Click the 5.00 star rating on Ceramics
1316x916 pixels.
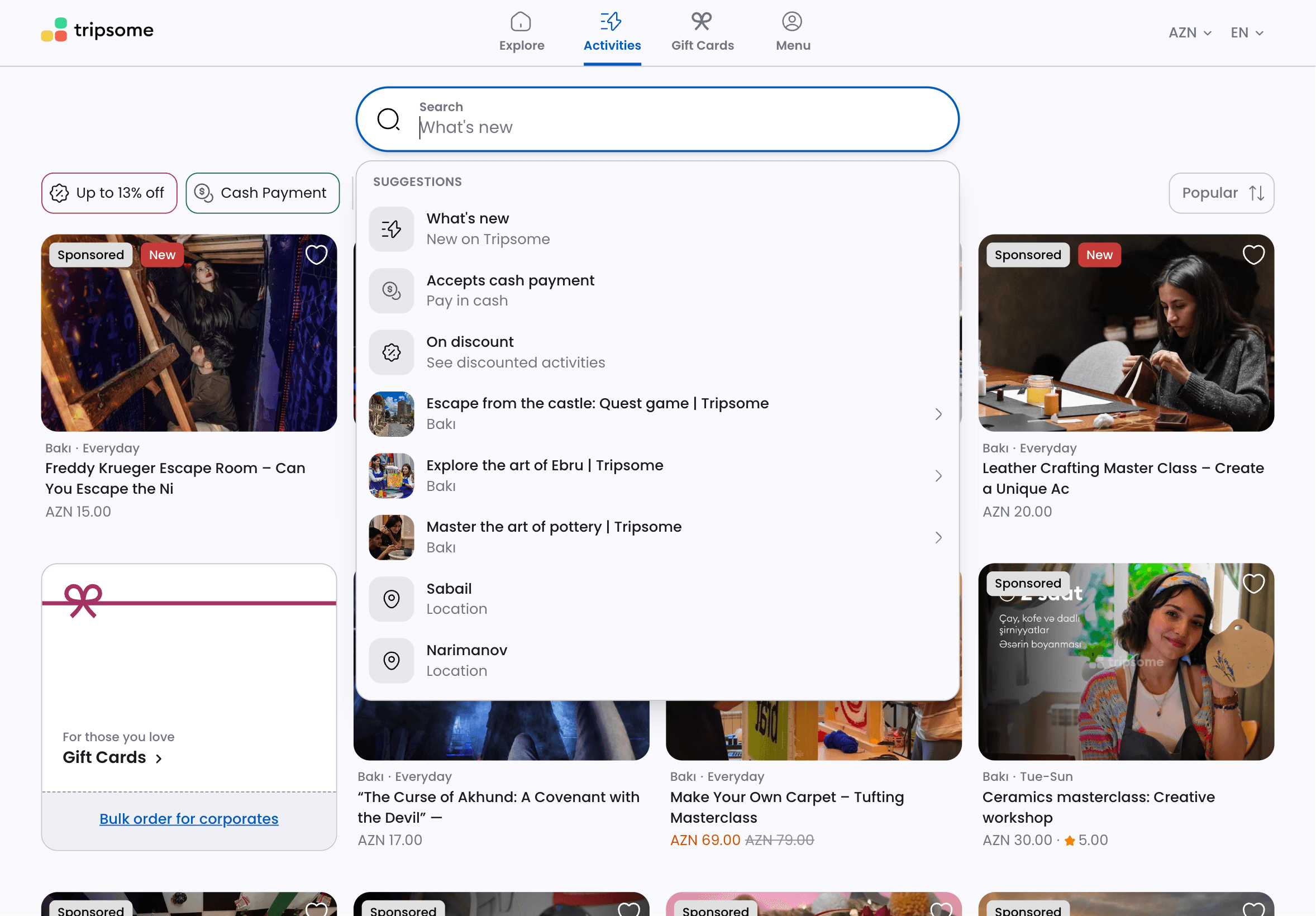pyautogui.click(x=1086, y=840)
